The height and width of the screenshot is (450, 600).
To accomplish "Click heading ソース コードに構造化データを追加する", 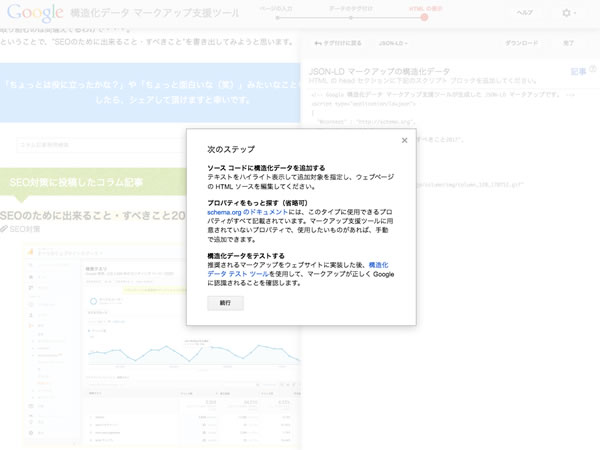I will click(x=266, y=168).
